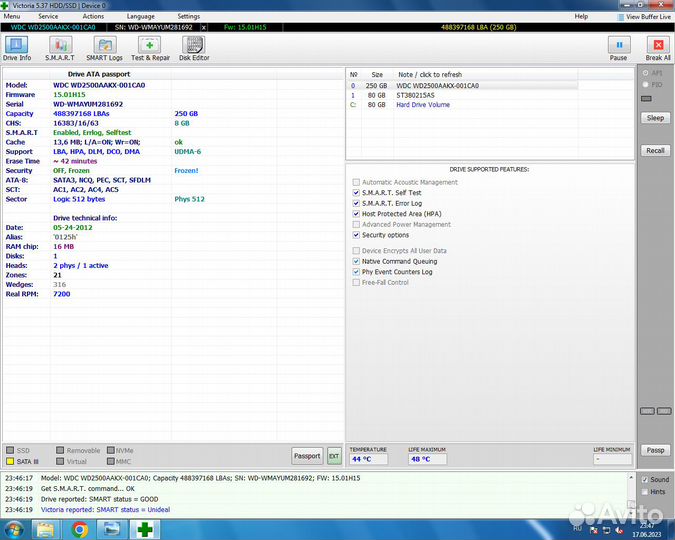The image size is (675, 540).
Task: Toggle the Sound checkbox
Action: (644, 480)
